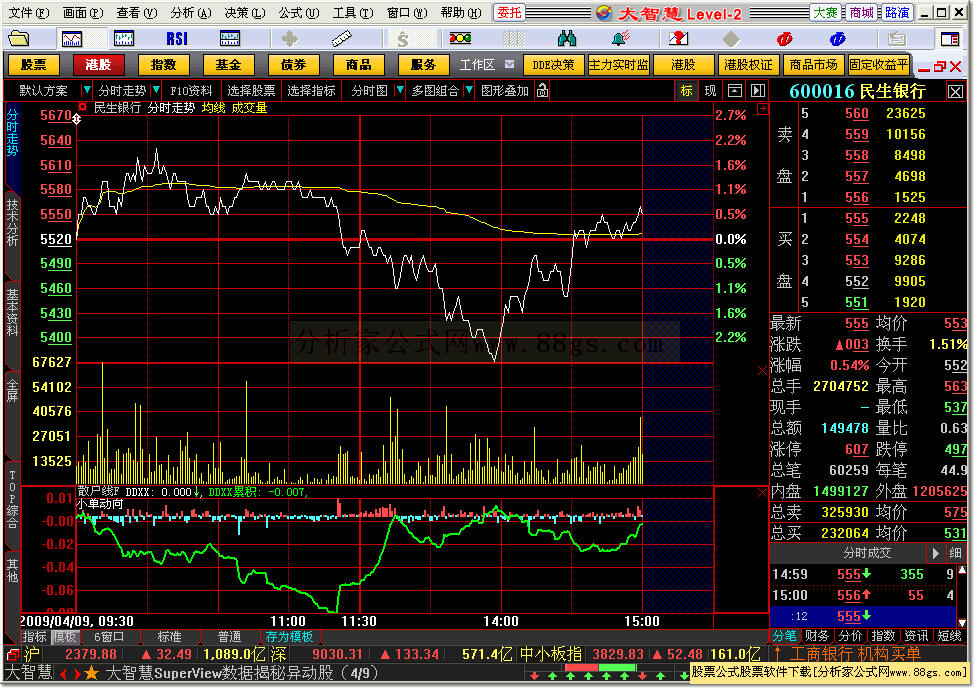Viewport: 977px width, 690px height.
Task: Switch to the 资讯 tab
Action: (916, 636)
